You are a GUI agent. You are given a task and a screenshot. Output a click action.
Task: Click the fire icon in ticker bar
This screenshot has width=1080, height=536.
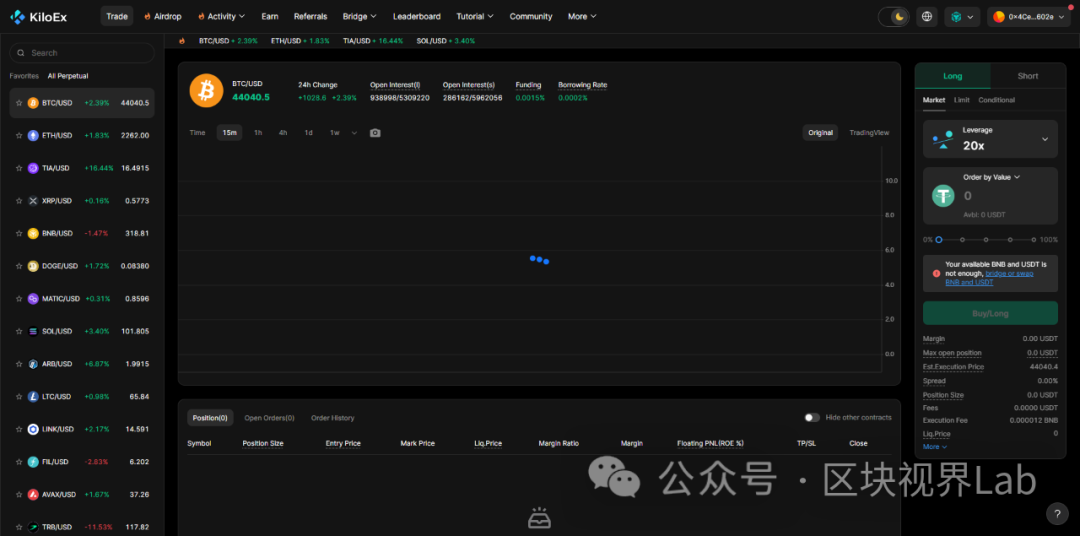tap(182, 41)
